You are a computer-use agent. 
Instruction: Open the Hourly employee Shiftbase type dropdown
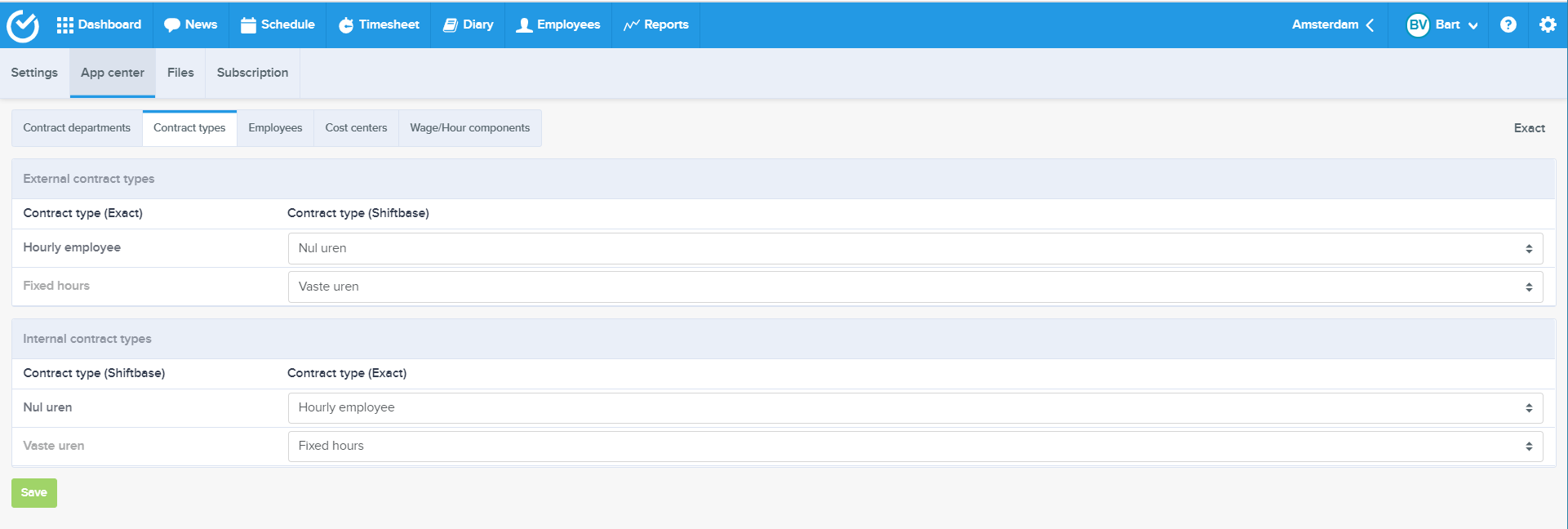click(x=915, y=248)
